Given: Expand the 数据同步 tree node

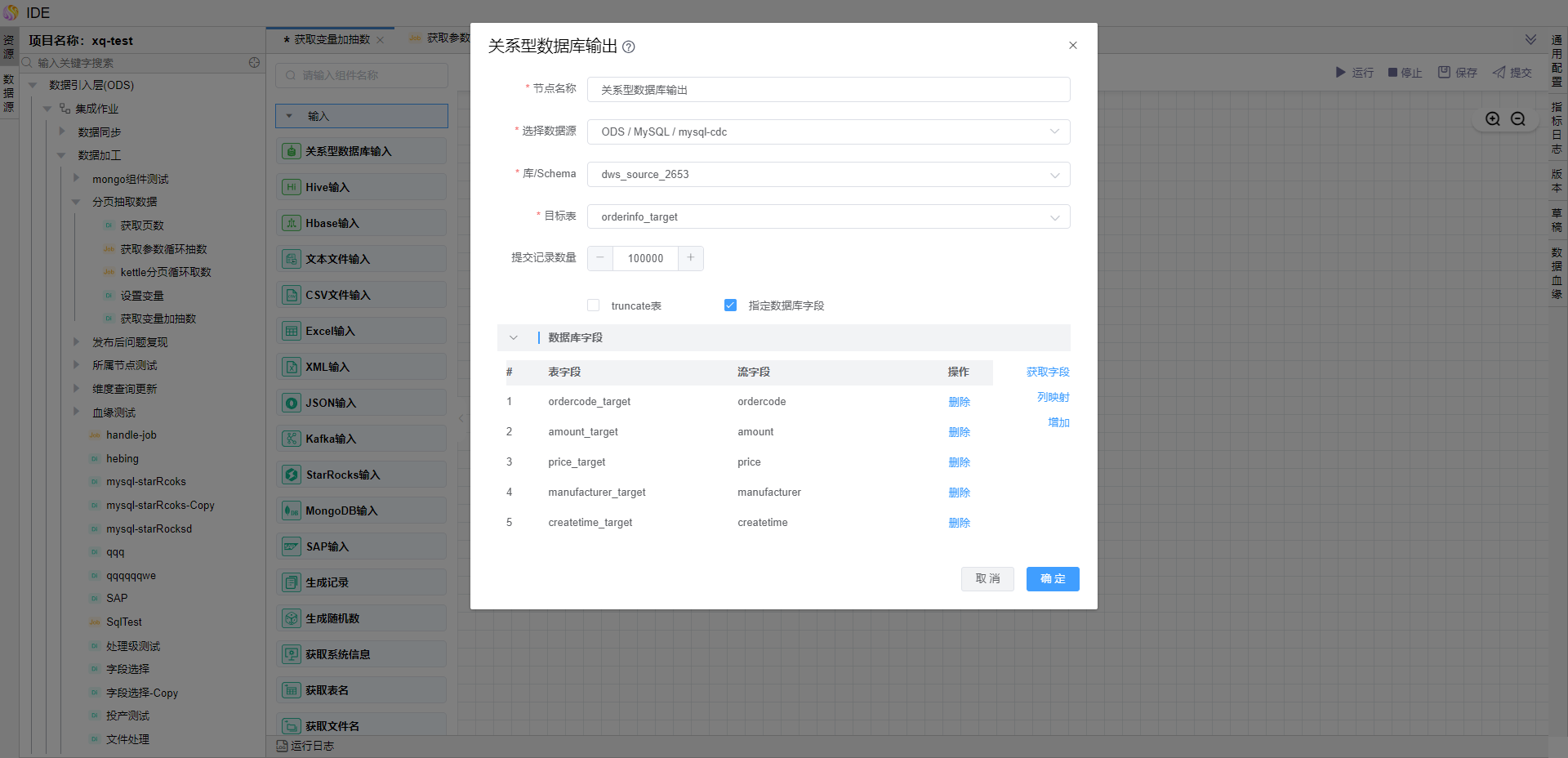Looking at the screenshot, I should 62,132.
